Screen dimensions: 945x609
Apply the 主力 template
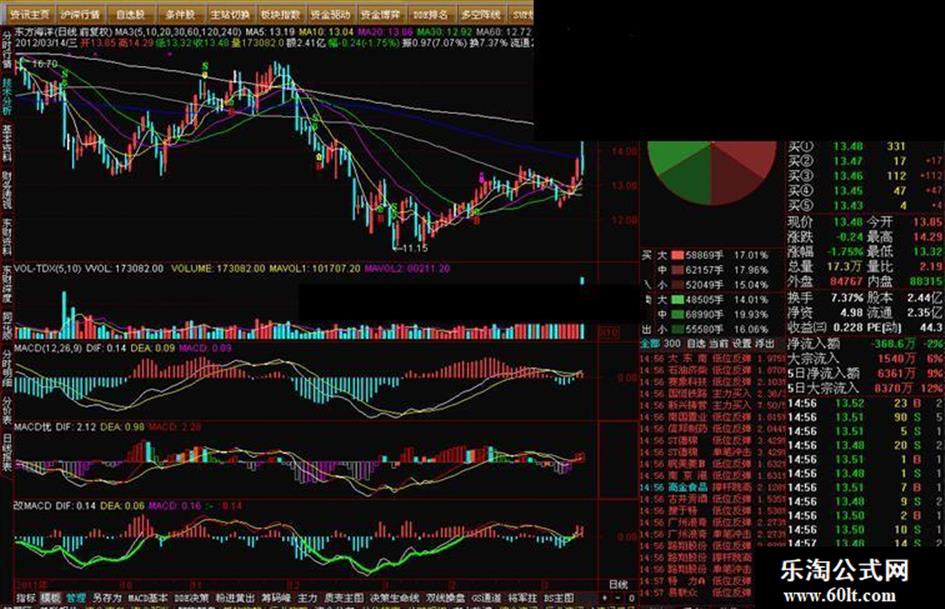pyautogui.click(x=307, y=598)
